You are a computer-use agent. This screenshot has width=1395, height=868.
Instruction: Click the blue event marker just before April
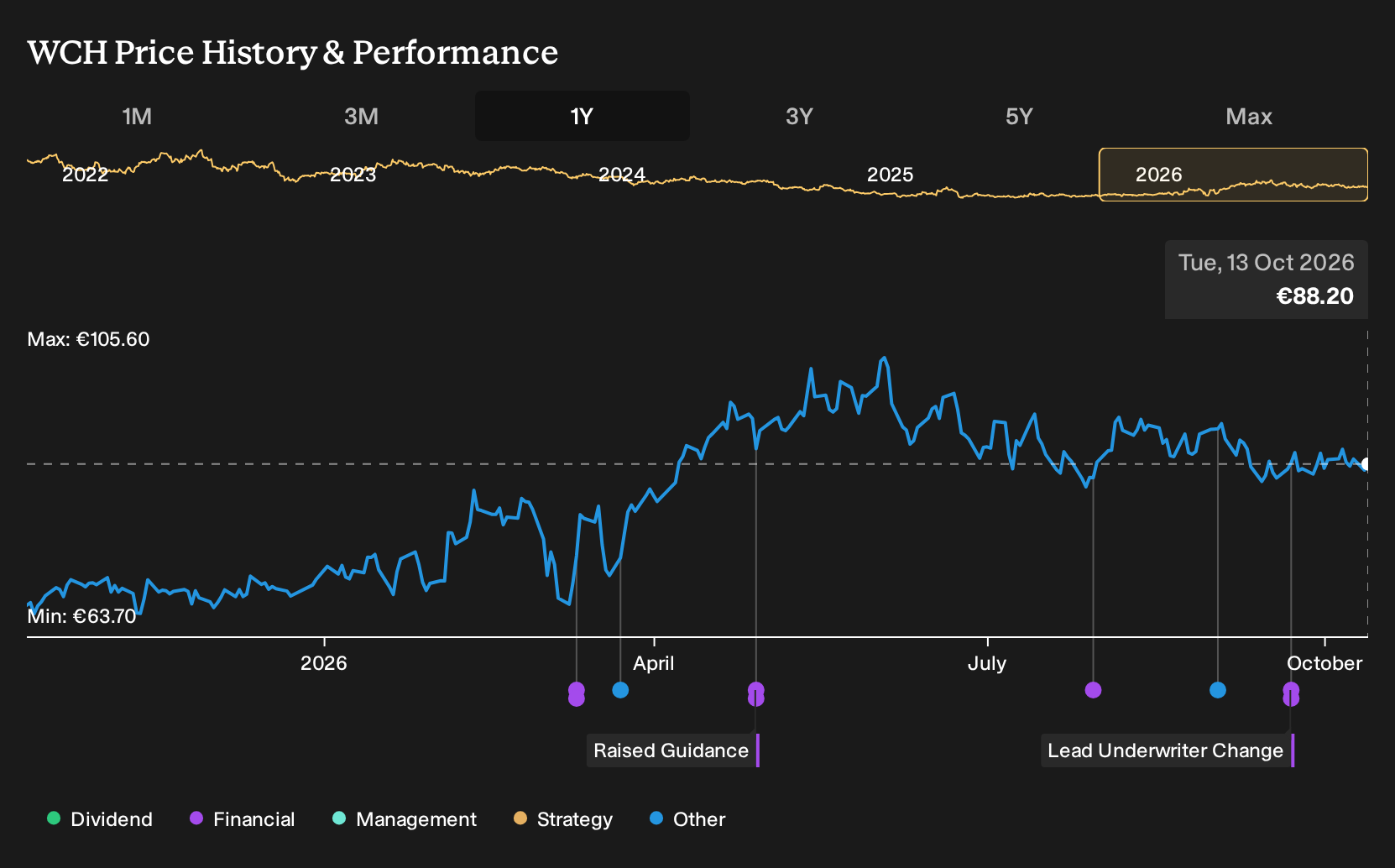tap(620, 690)
